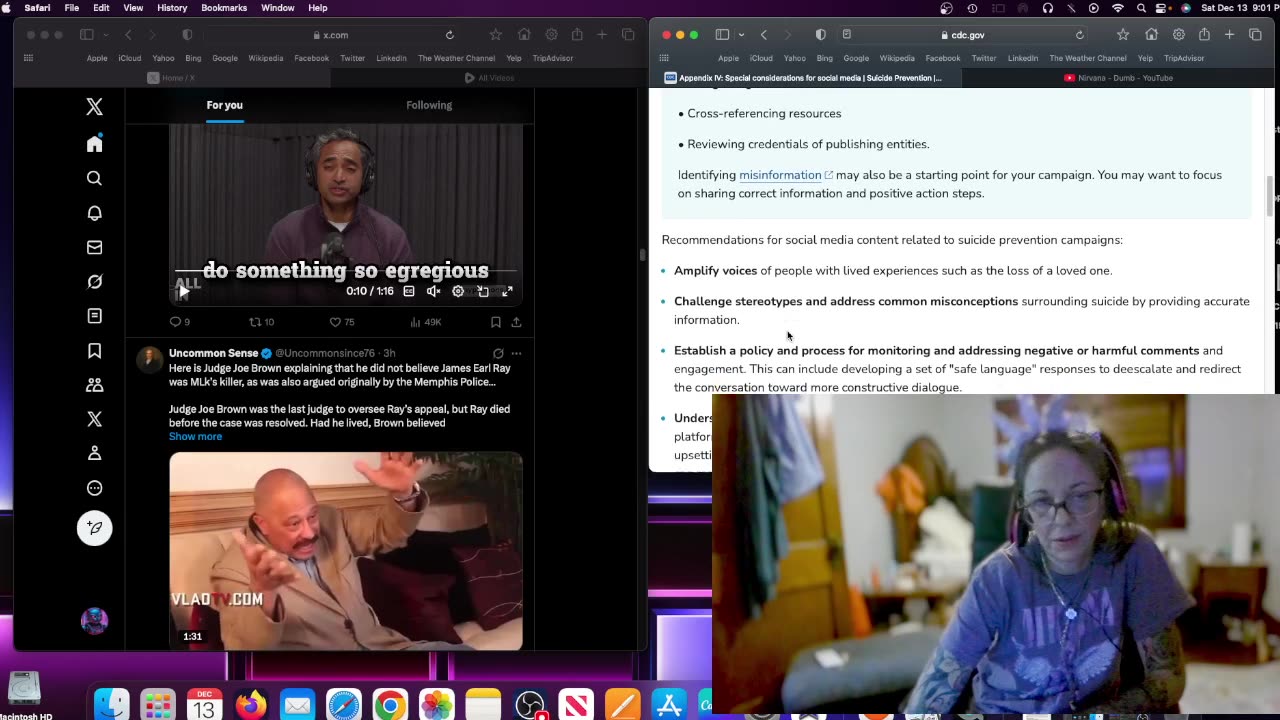Open the X Explore search icon
Screen dimensions: 1280x720
point(94,178)
